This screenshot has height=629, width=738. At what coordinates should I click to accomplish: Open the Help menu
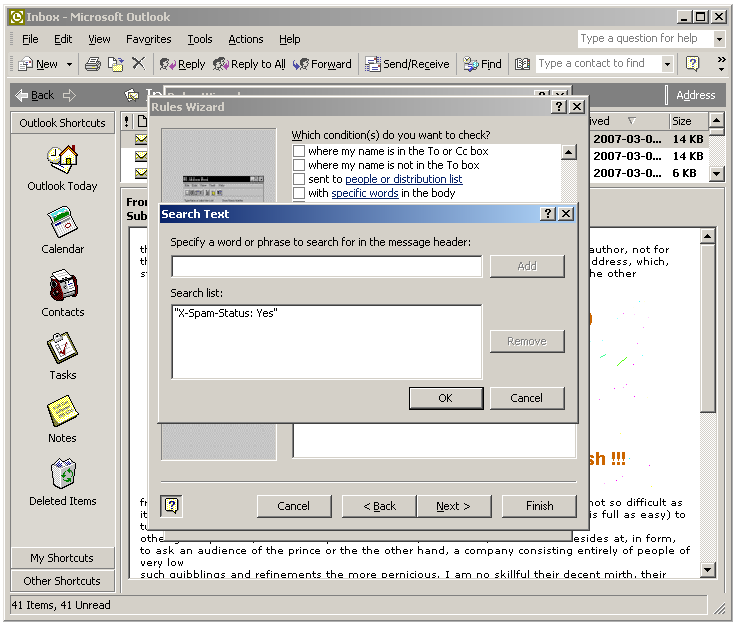click(x=289, y=40)
